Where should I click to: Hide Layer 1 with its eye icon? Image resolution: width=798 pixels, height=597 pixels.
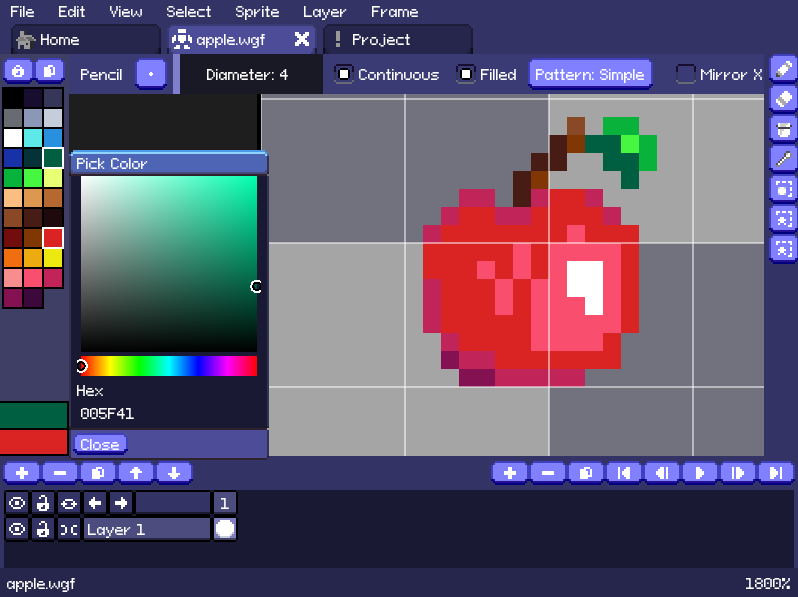point(17,529)
